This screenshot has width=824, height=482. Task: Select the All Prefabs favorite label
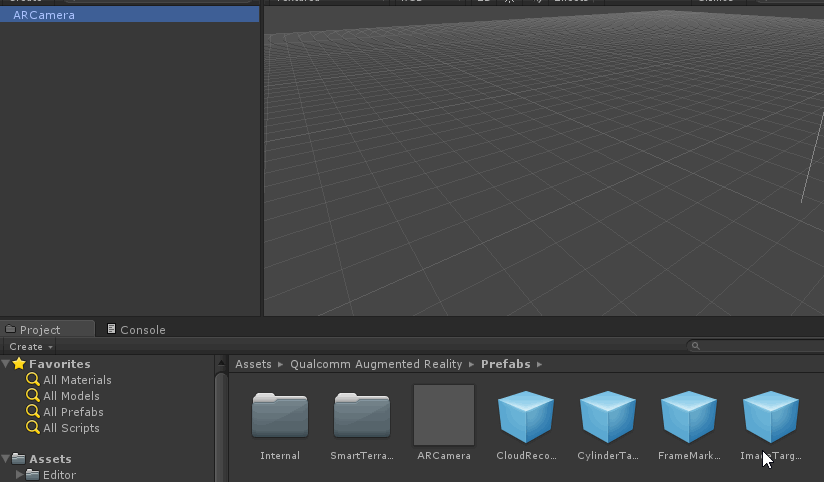[73, 412]
